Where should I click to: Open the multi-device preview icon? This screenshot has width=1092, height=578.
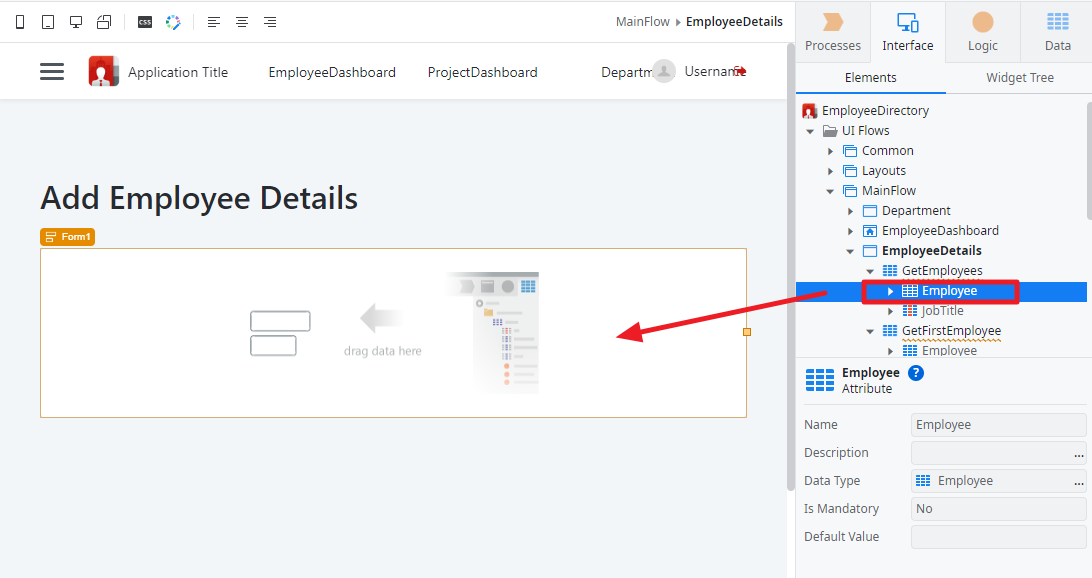point(104,22)
